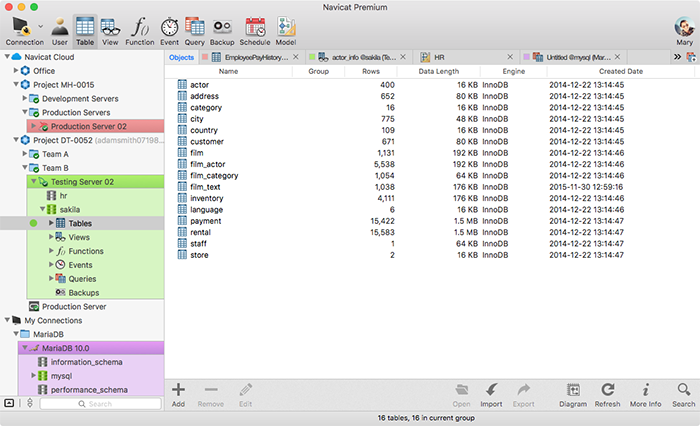700x426 pixels.
Task: Expand Development Servers group
Action: (x=25, y=98)
